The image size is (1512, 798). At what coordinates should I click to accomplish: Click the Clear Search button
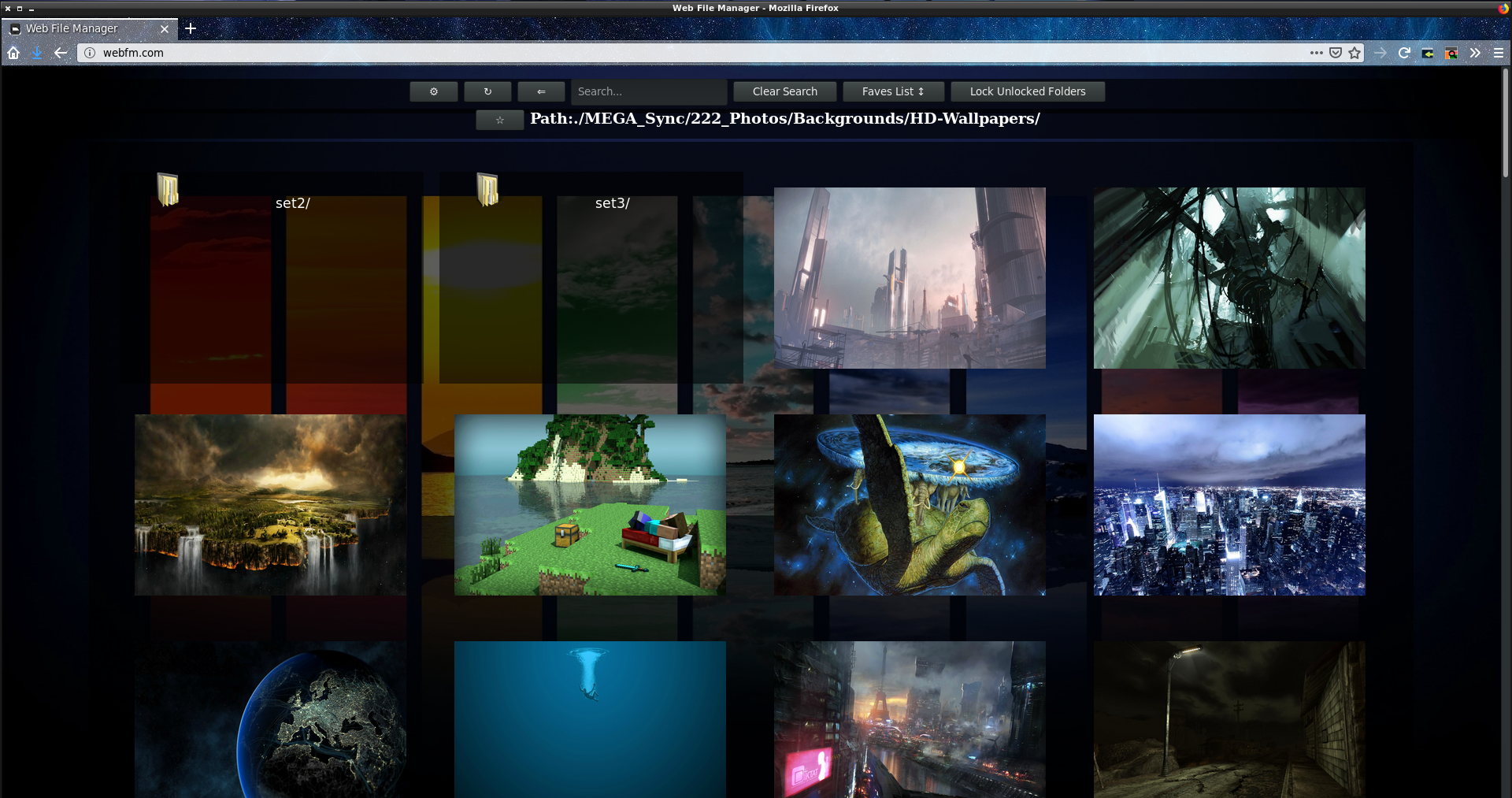coord(784,91)
